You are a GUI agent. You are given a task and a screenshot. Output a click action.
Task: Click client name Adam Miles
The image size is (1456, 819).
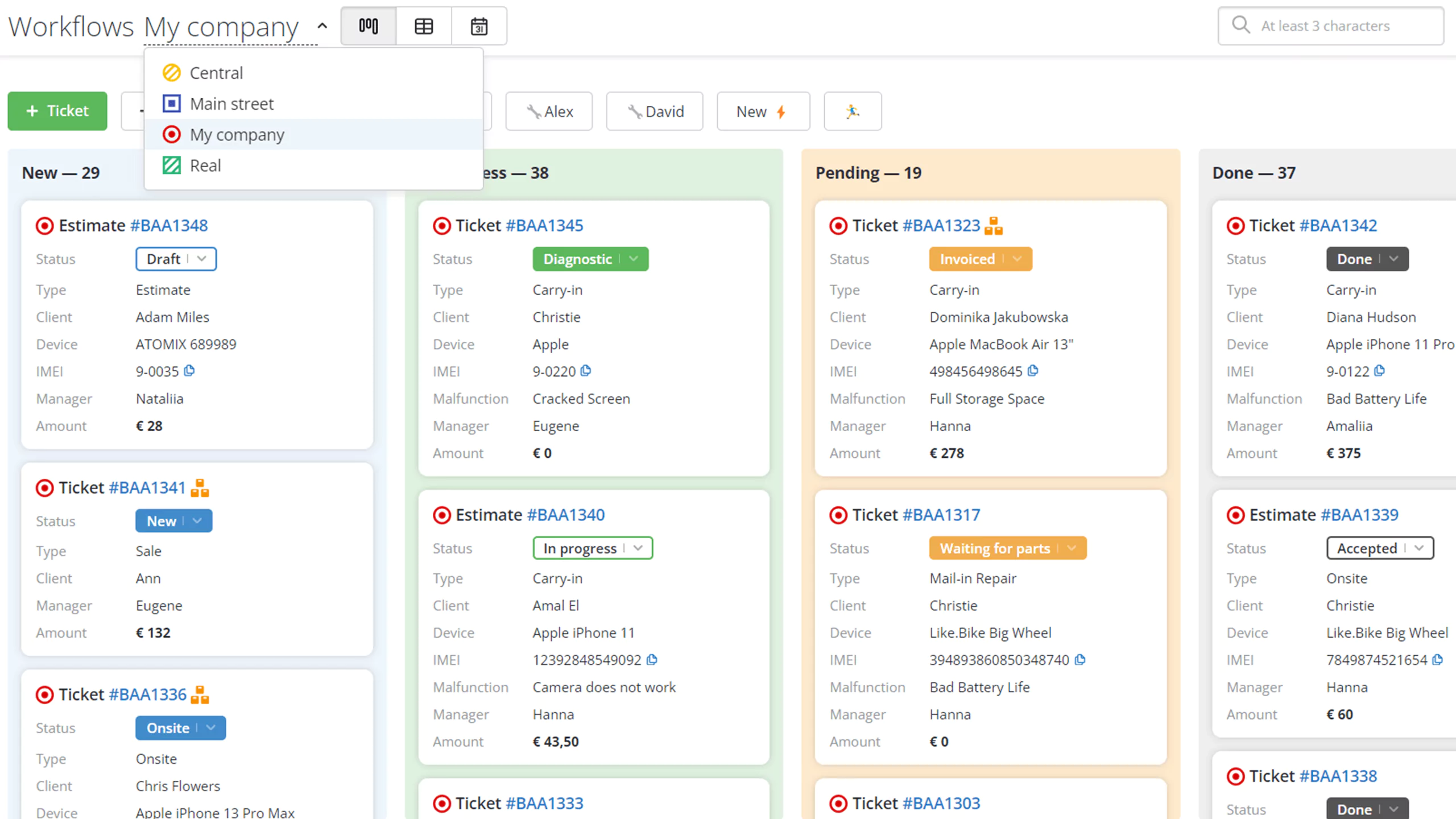coord(172,317)
